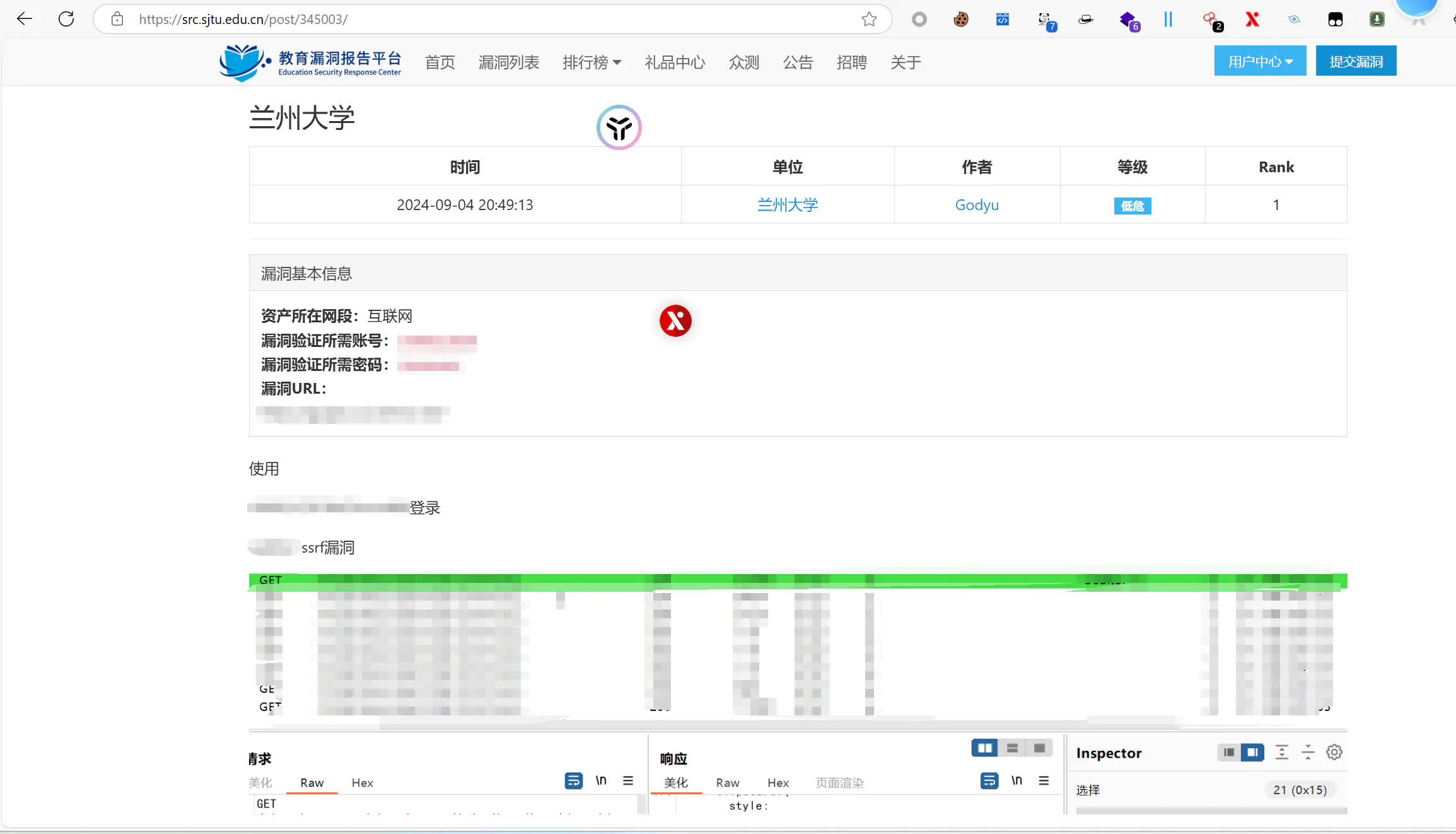Click the Inspector settings gear icon
Viewport: 1456px width, 834px height.
(x=1334, y=752)
